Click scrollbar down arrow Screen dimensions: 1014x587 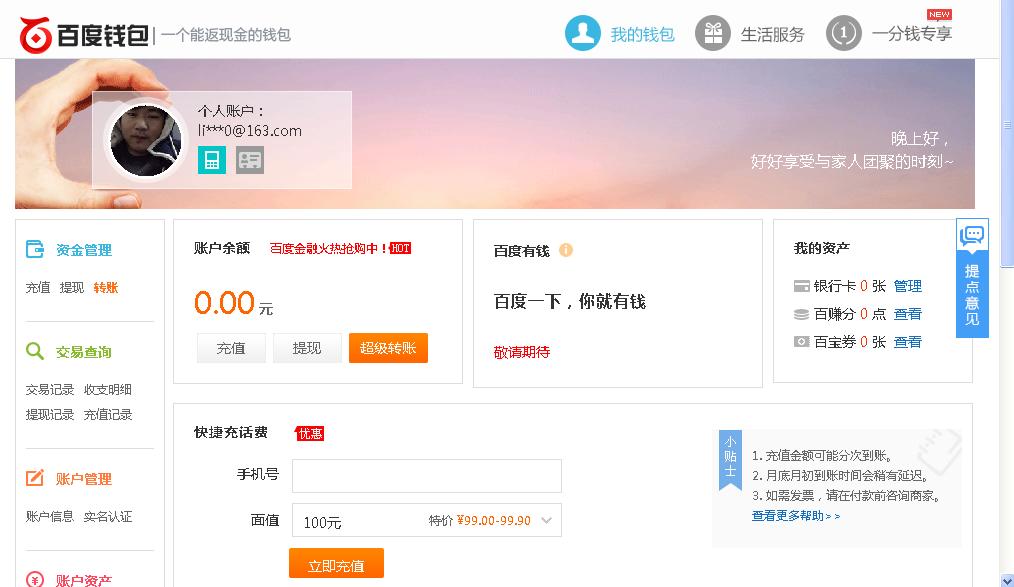click(x=1007, y=581)
